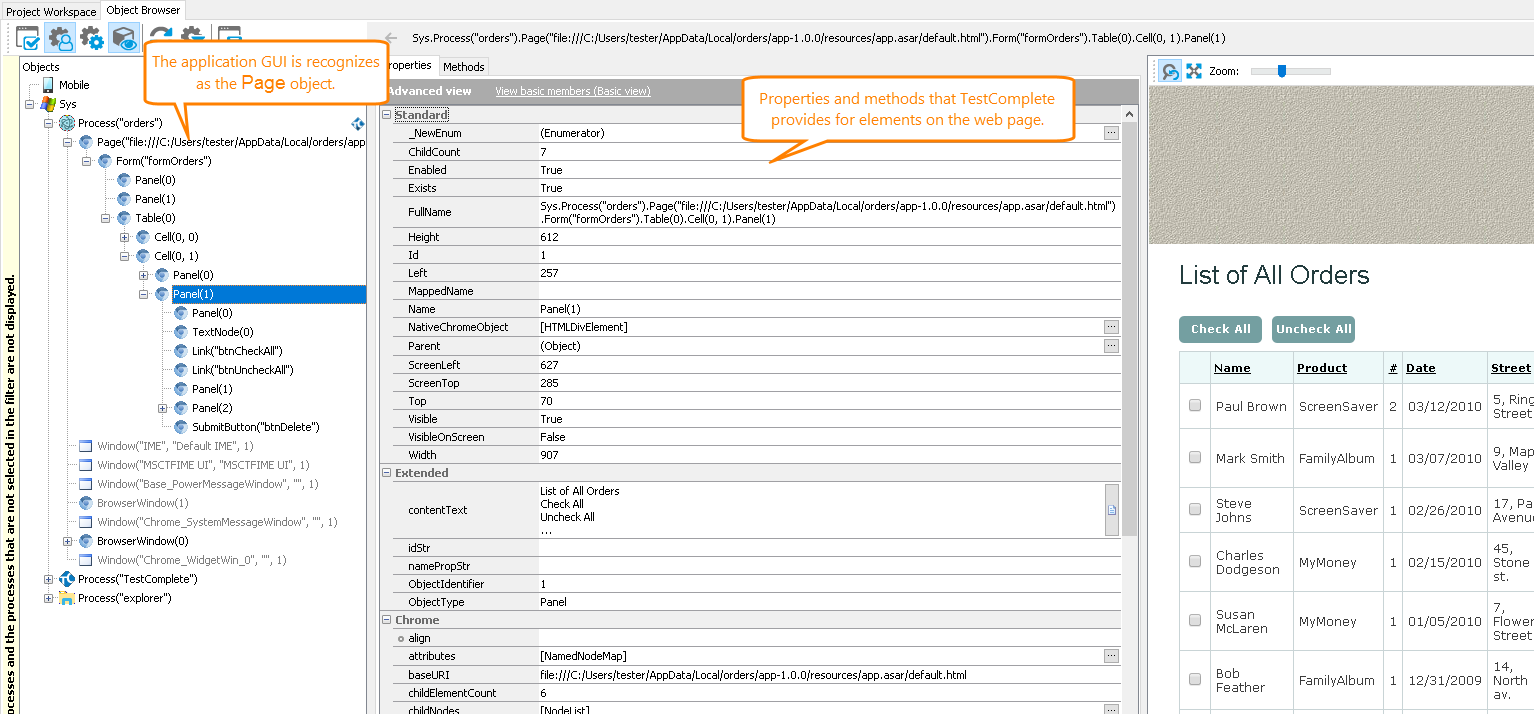Click the Link("btnCheckAll") node icon
1534x714 pixels.
point(181,351)
